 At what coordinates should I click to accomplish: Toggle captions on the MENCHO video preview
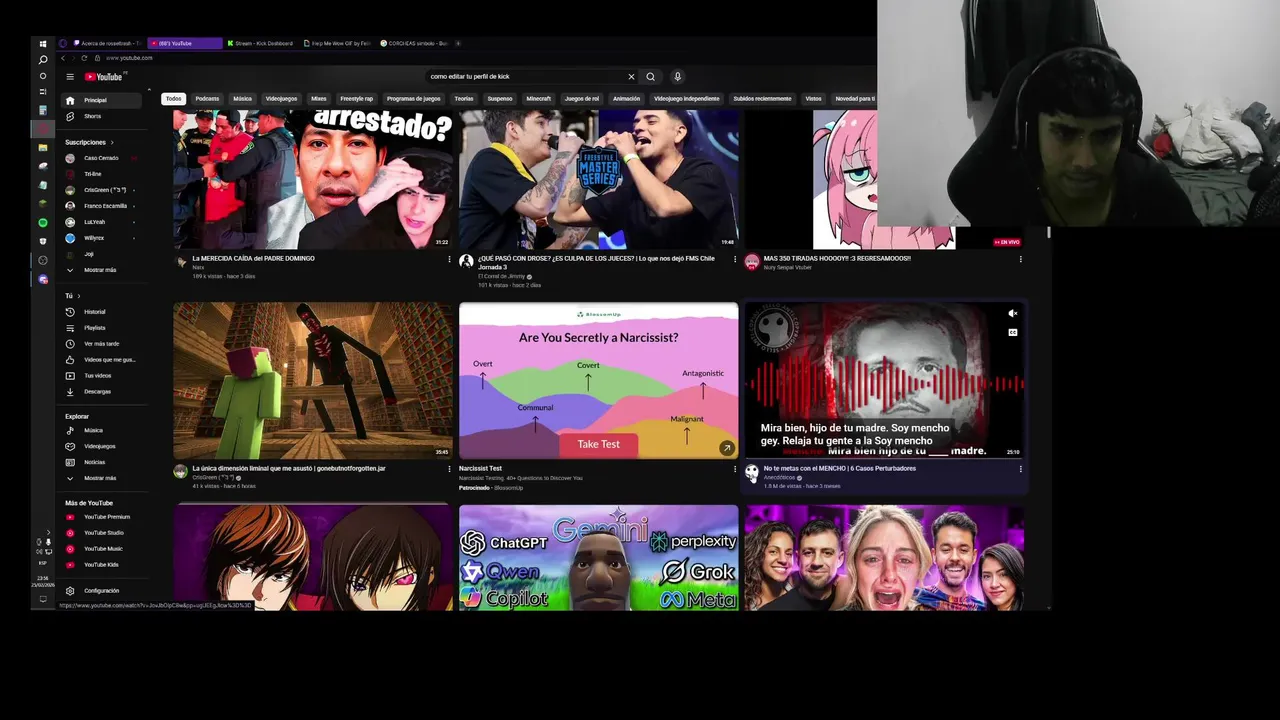coord(1012,332)
